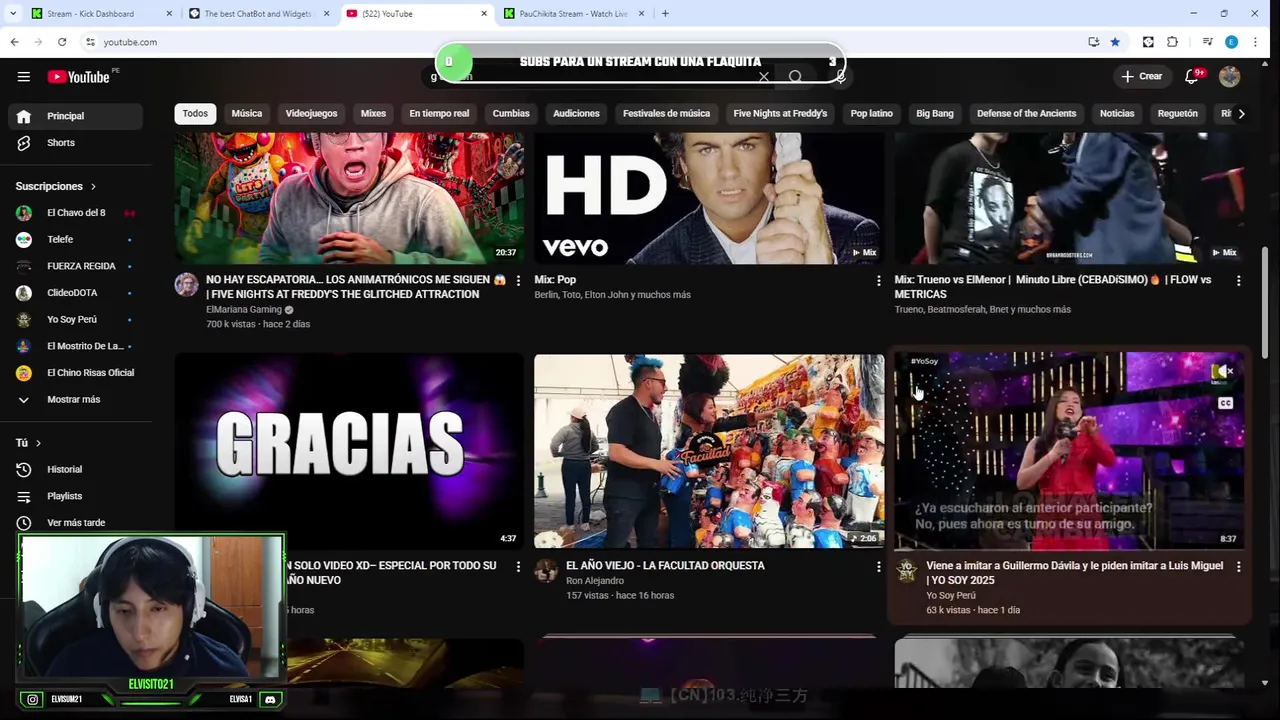This screenshot has height=720, width=1280.
Task: Select the Five Nights at Freddy's chip
Action: coord(780,114)
